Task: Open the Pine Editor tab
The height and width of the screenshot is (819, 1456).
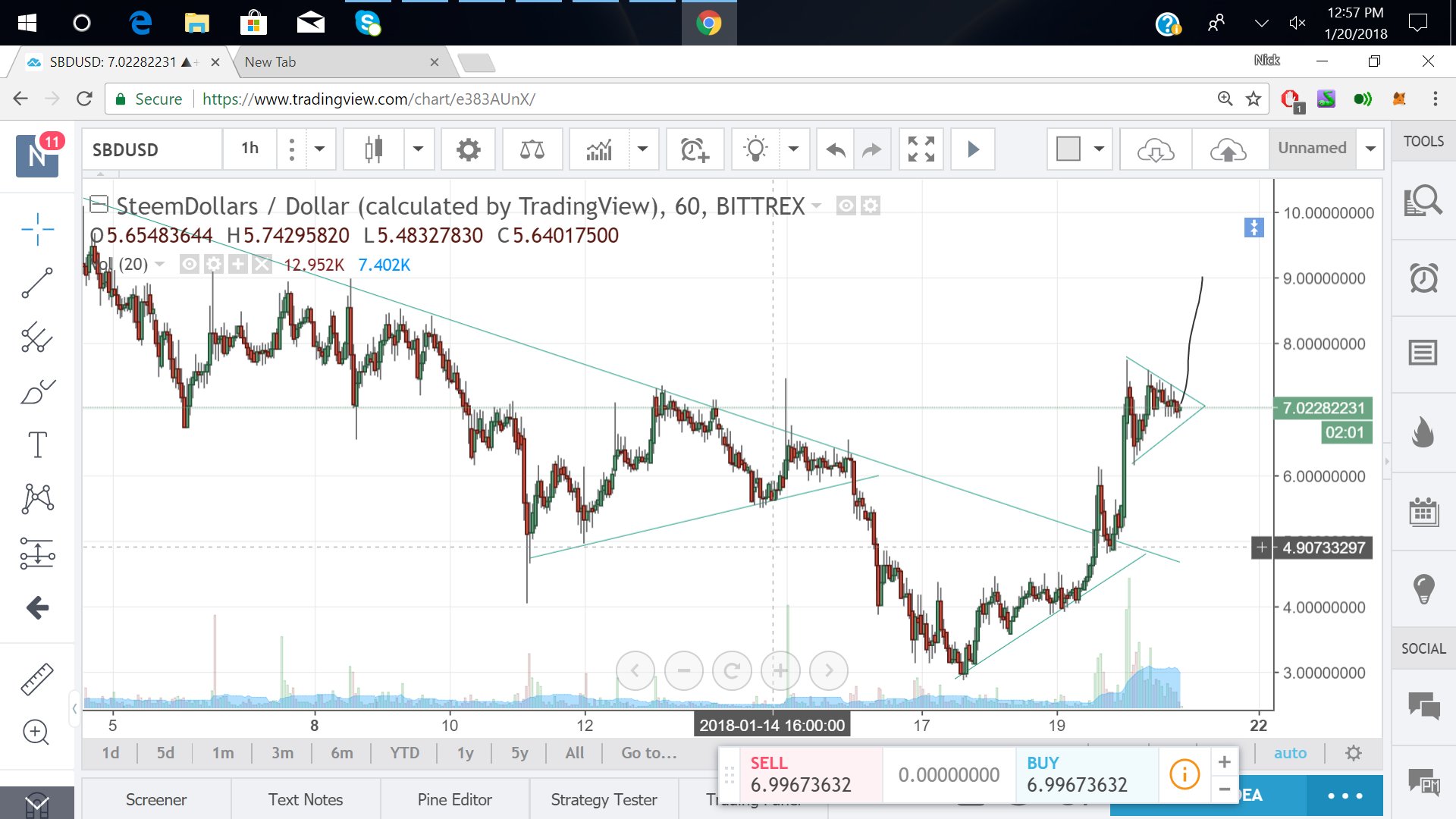Action: click(454, 799)
